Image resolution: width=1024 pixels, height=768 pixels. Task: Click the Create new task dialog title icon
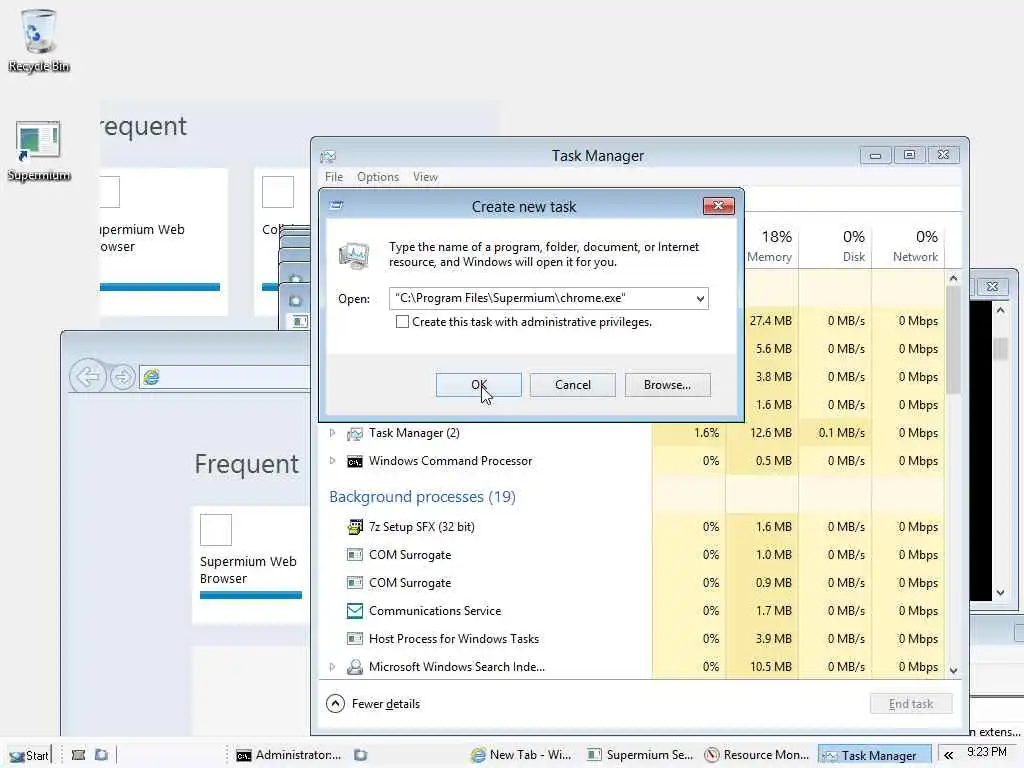pyautogui.click(x=336, y=206)
